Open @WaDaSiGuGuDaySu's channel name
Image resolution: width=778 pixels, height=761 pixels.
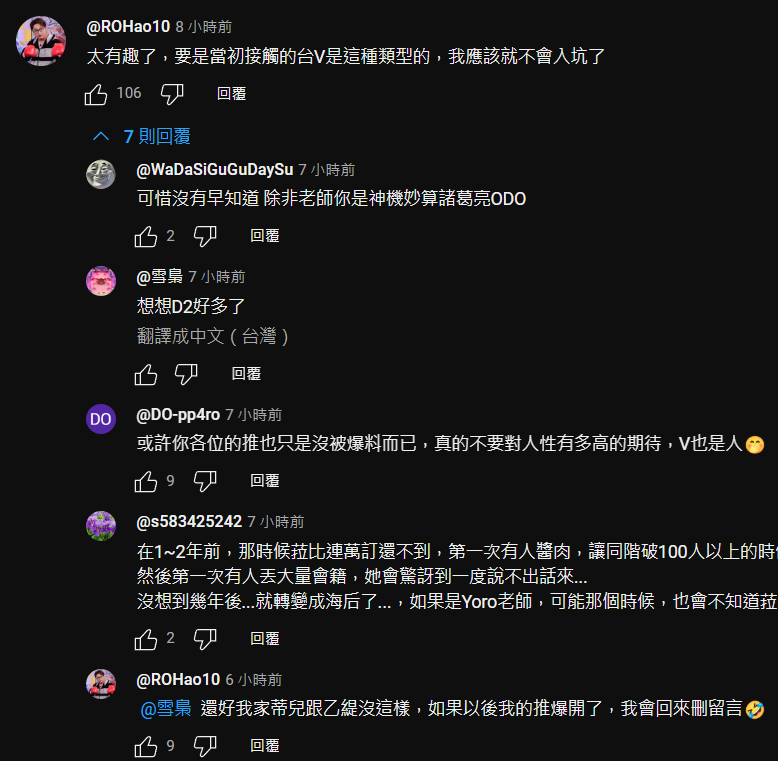pos(215,170)
